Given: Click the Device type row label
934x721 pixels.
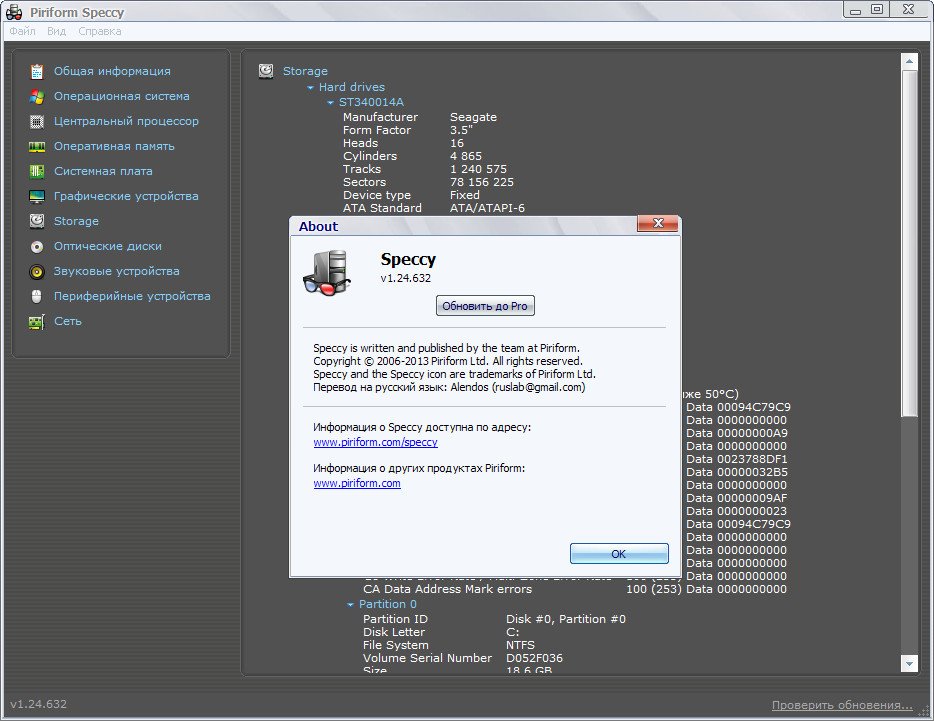Looking at the screenshot, I should click(x=376, y=195).
